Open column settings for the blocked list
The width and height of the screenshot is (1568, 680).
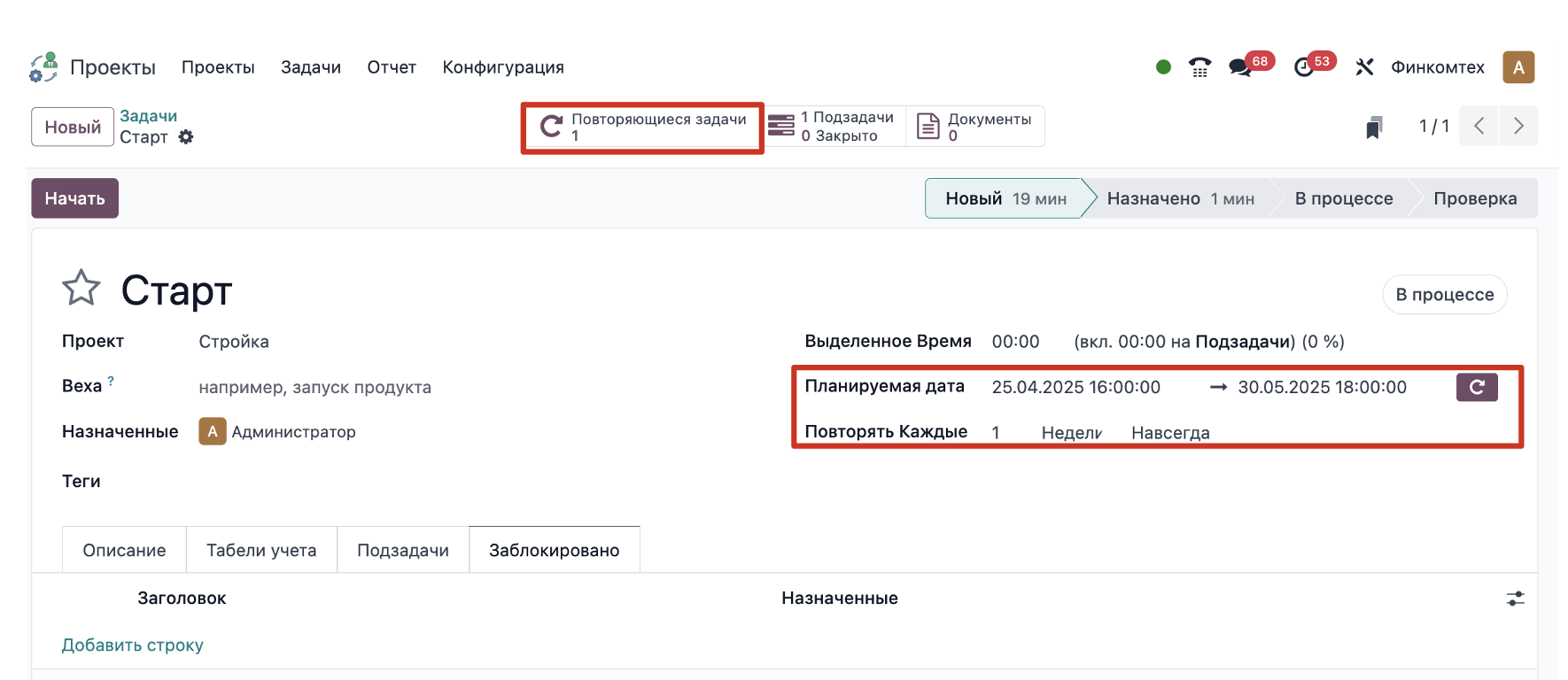(1516, 599)
